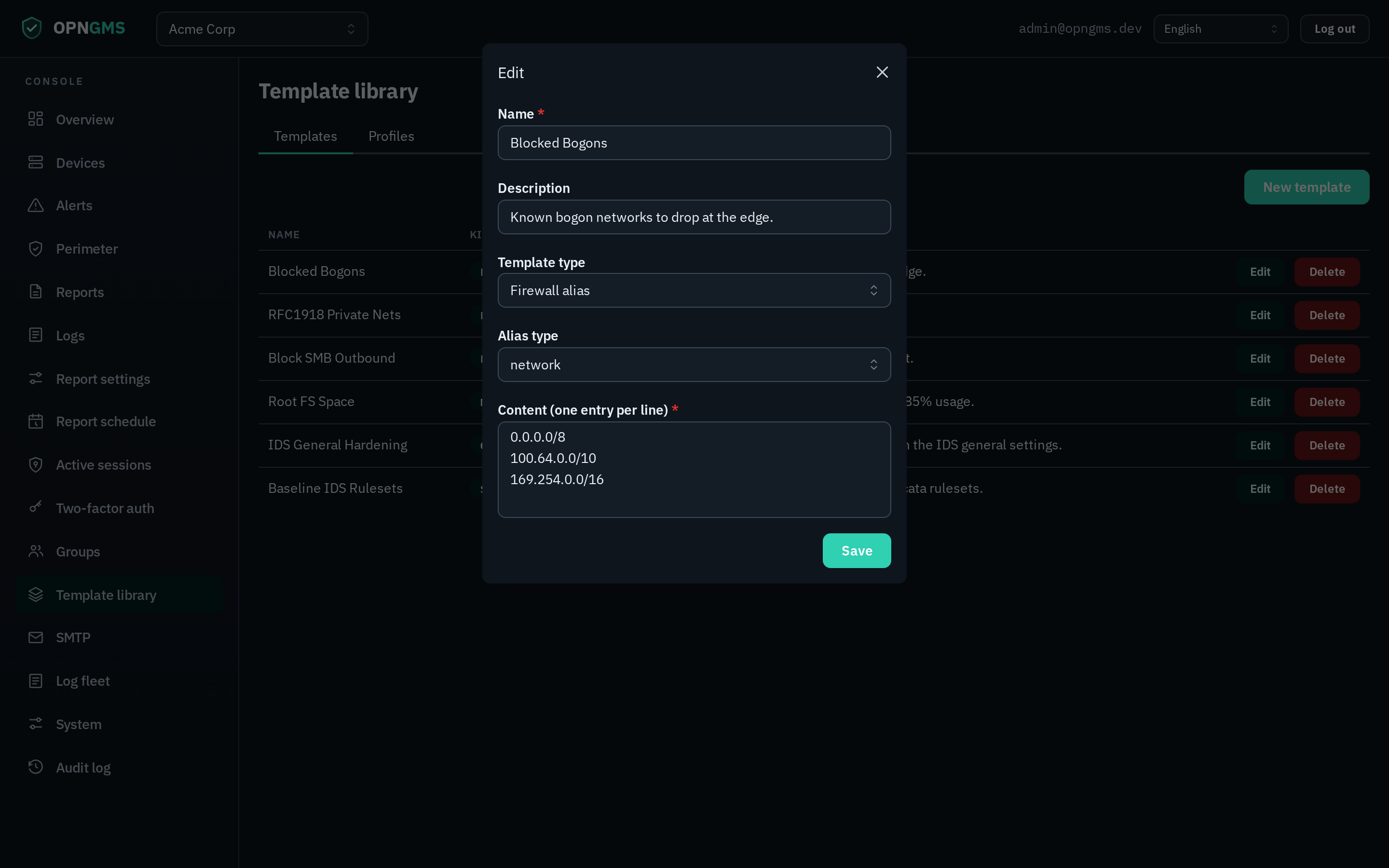This screenshot has width=1389, height=868.
Task: Click the Two-factor auth key icon
Action: 36,507
